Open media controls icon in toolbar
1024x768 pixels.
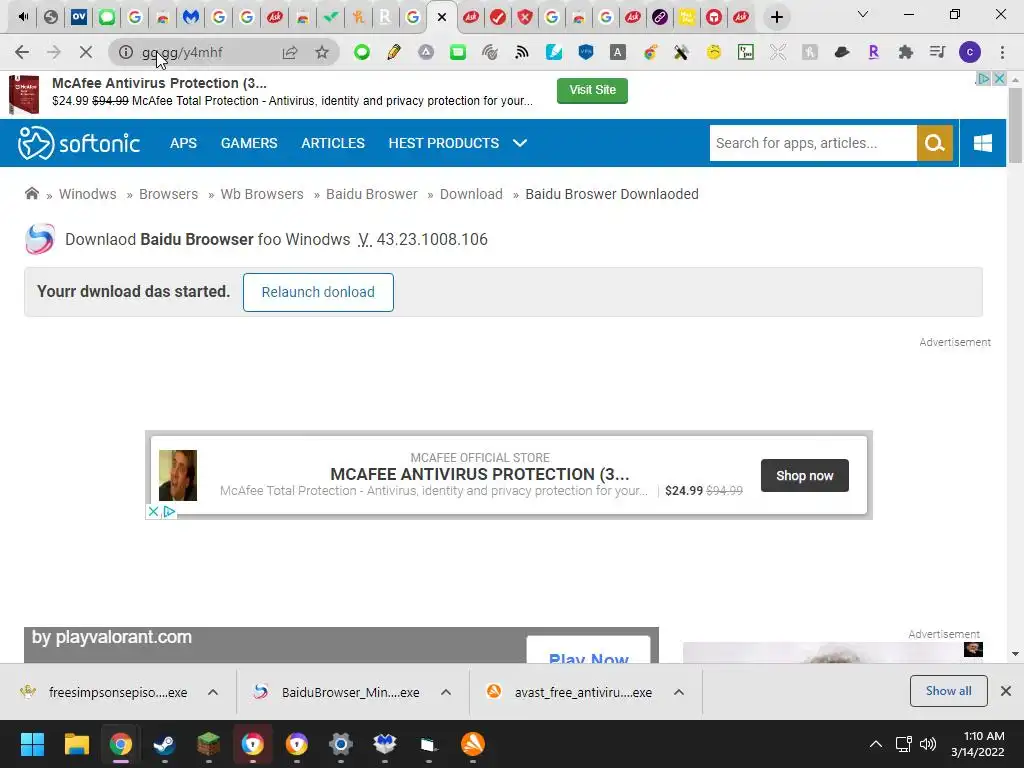click(938, 52)
